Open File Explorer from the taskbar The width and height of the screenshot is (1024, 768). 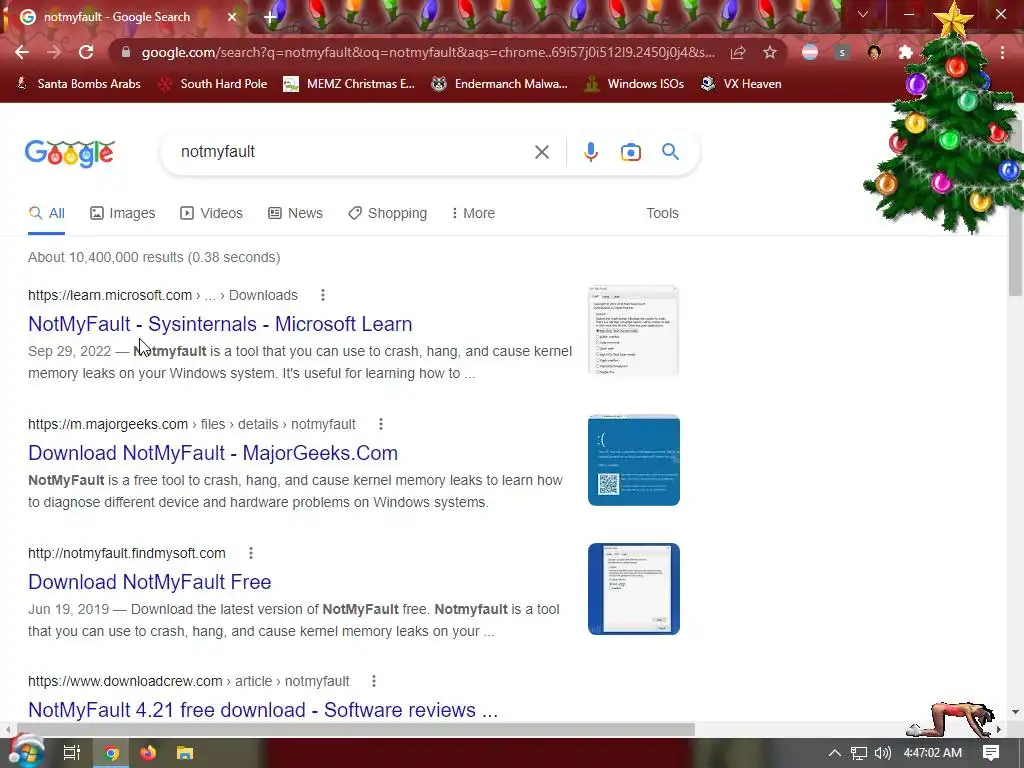tap(185, 753)
